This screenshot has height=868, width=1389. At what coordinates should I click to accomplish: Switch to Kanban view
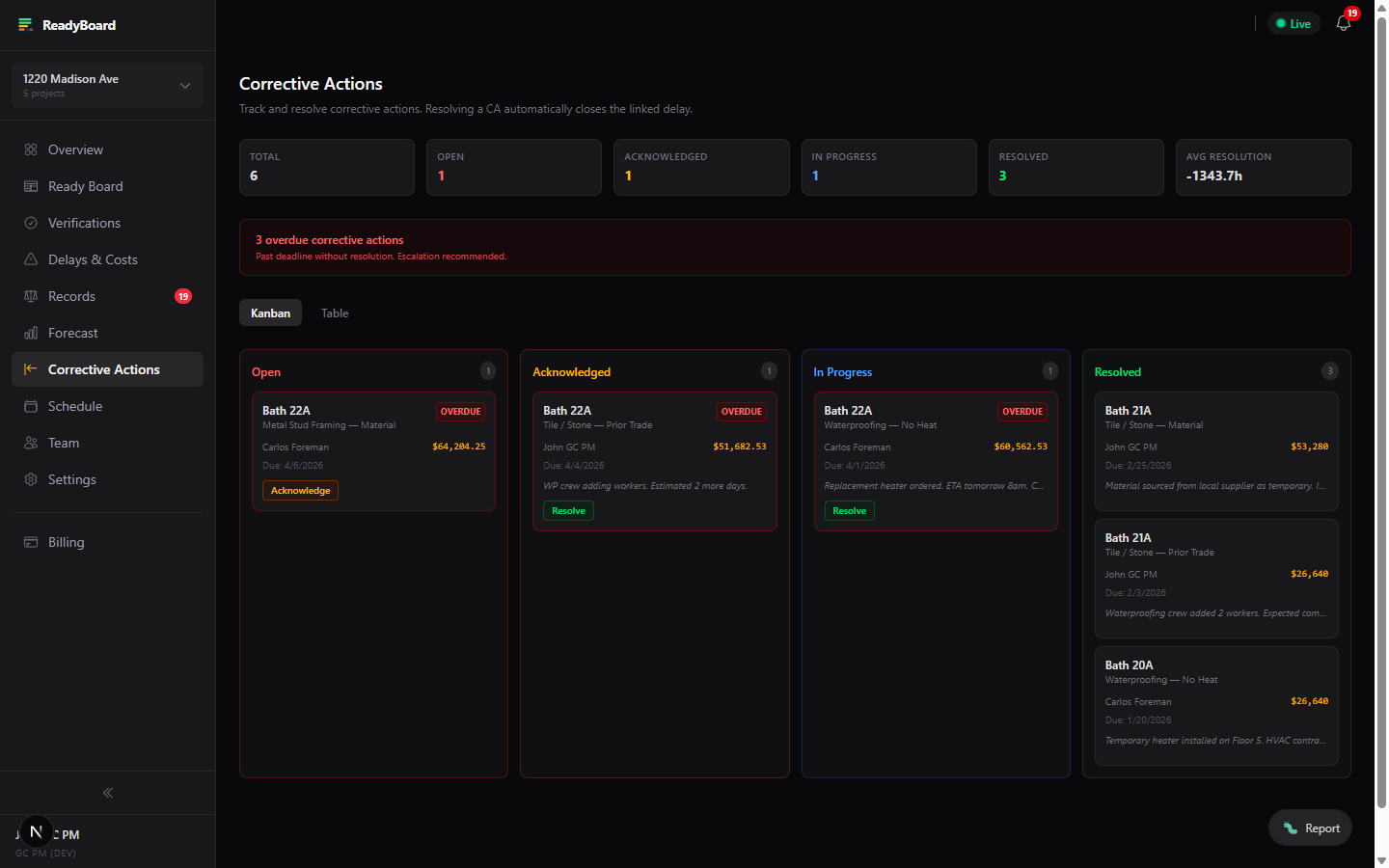[270, 312]
